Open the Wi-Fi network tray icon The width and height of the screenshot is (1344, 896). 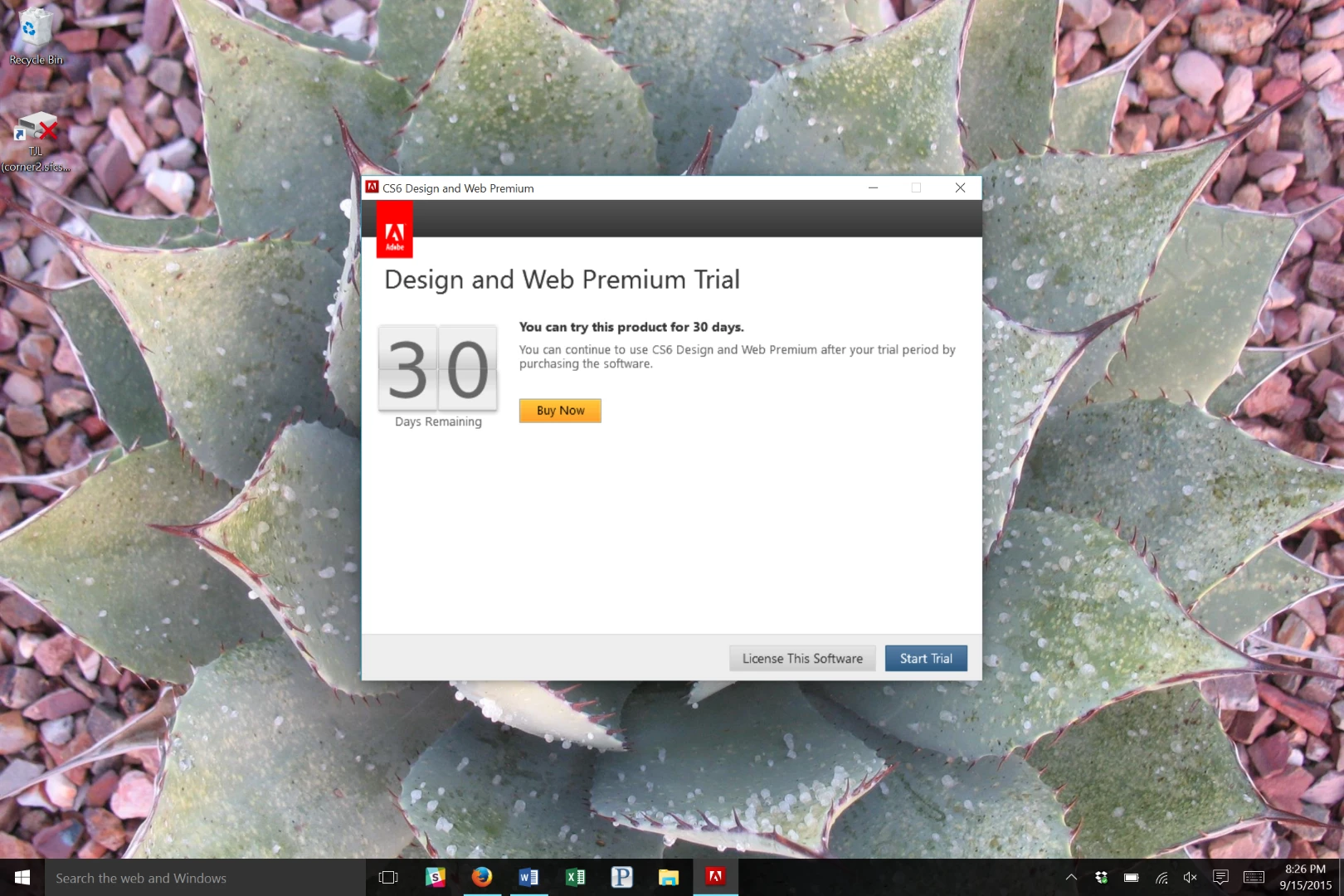[x=1161, y=877]
